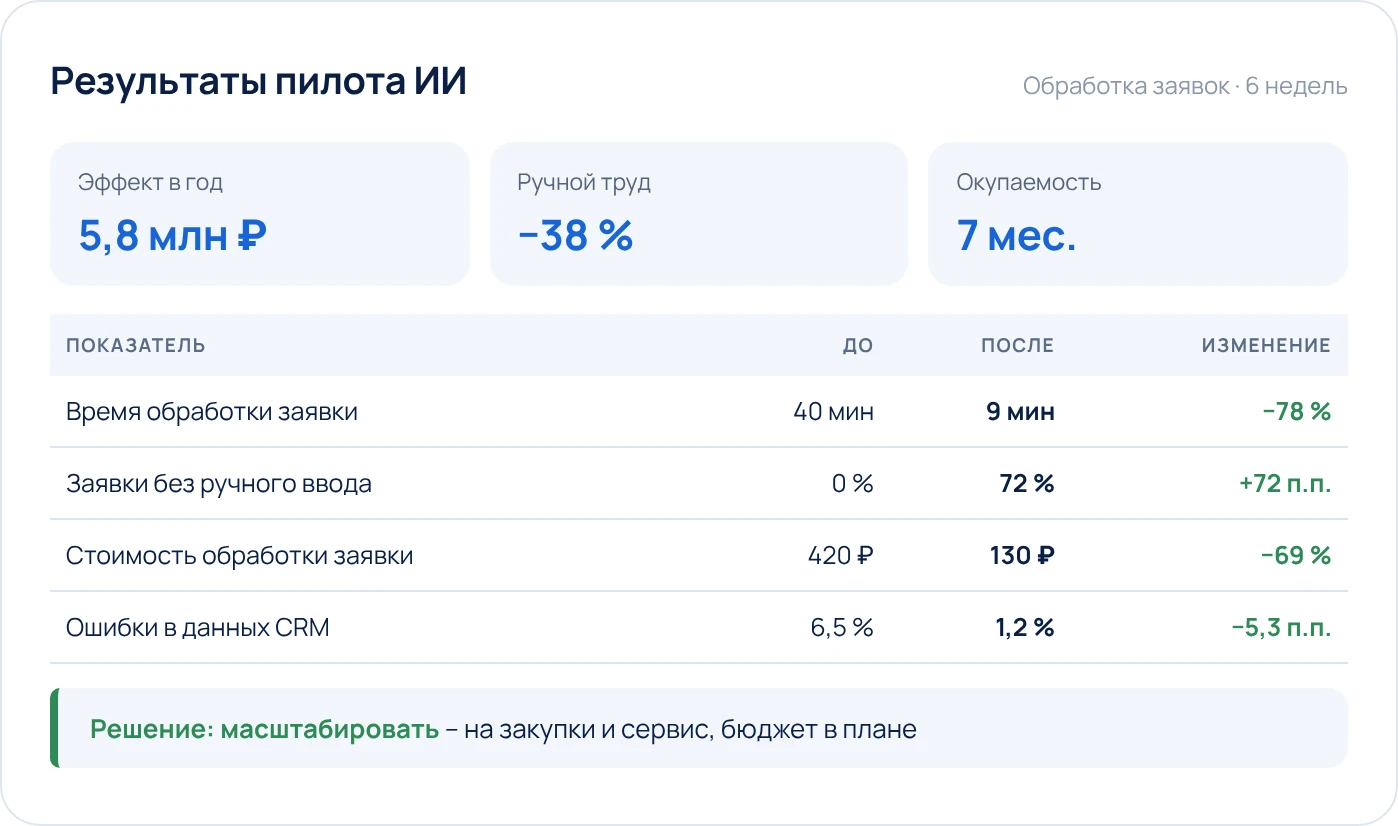Click the cell "1,2 %"

click(1024, 628)
